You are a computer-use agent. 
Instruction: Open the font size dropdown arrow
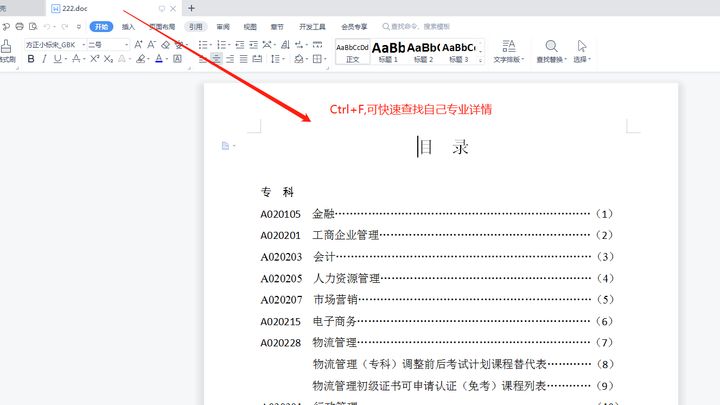click(126, 45)
